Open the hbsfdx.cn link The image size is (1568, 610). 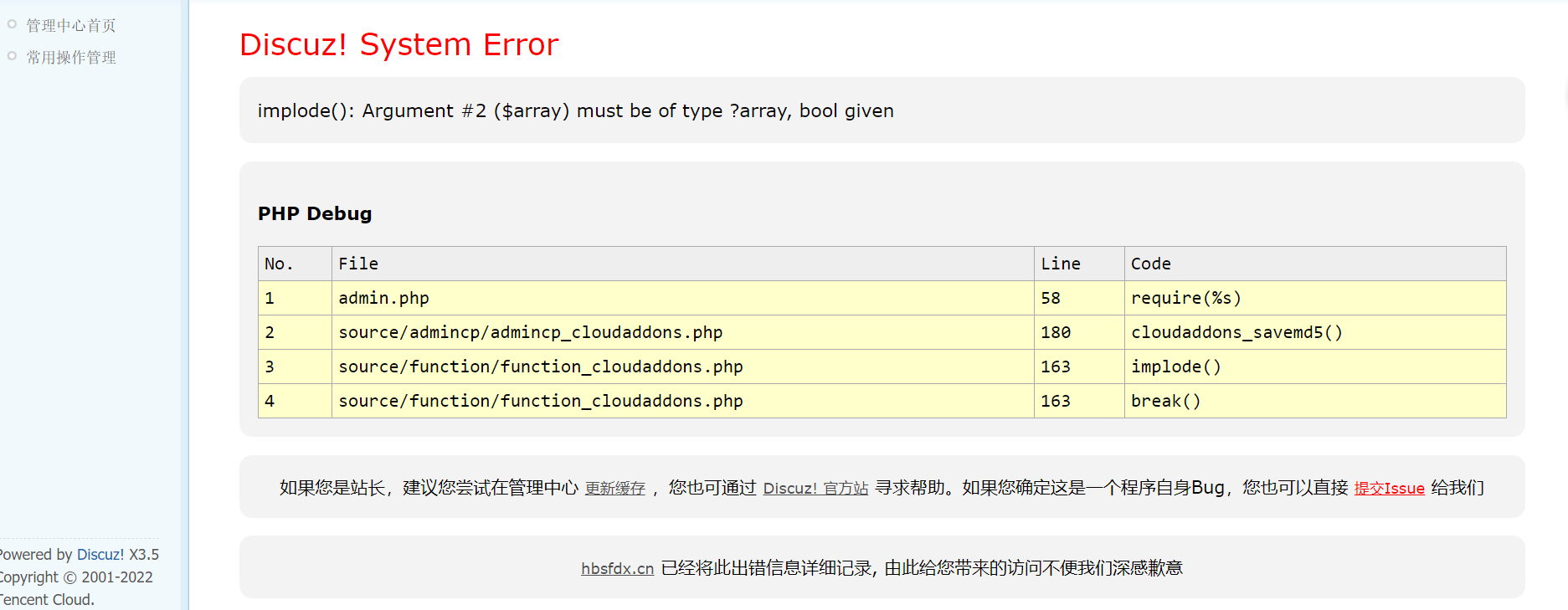(x=617, y=568)
